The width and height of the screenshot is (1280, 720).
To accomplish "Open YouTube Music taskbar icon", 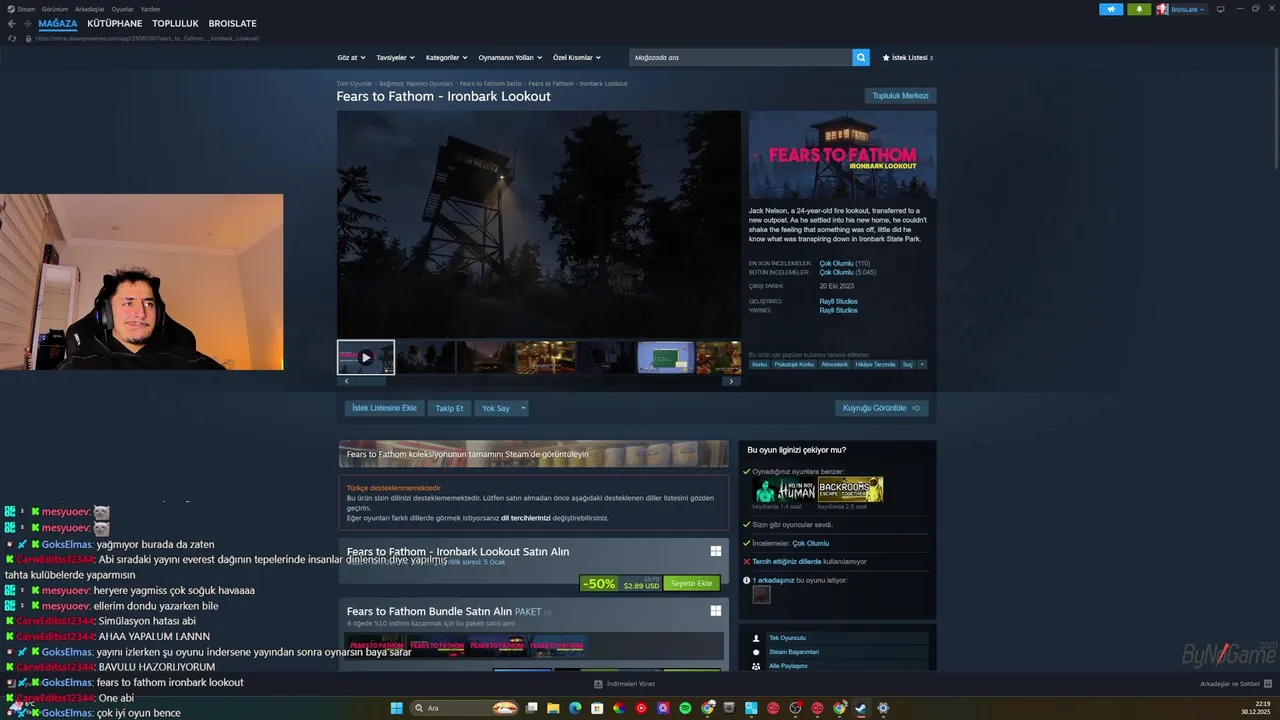I will (641, 708).
